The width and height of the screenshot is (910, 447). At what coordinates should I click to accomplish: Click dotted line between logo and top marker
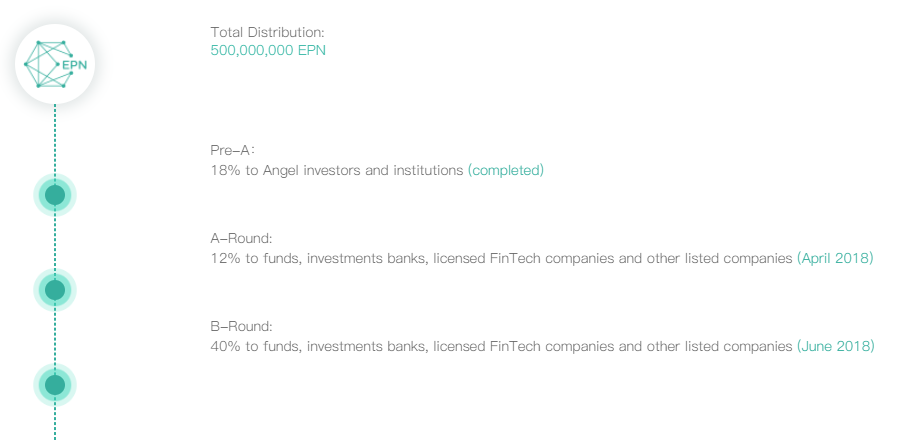pyautogui.click(x=55, y=140)
